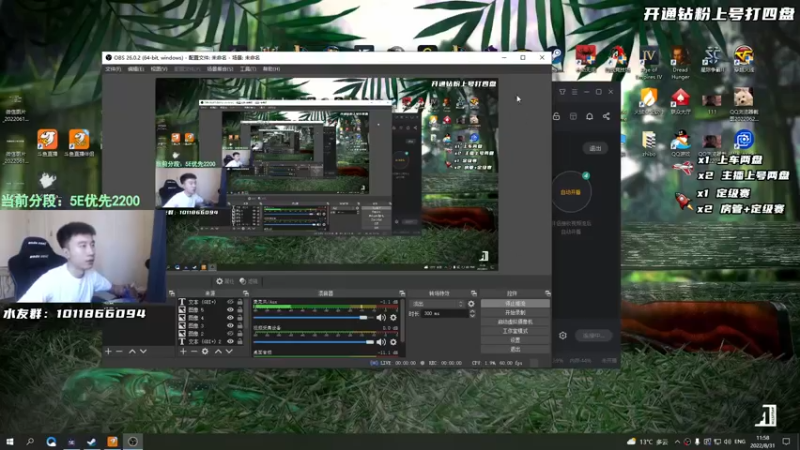Screen dimensions: 800x450
Task: Open Windows Start menu
Action: point(10,441)
